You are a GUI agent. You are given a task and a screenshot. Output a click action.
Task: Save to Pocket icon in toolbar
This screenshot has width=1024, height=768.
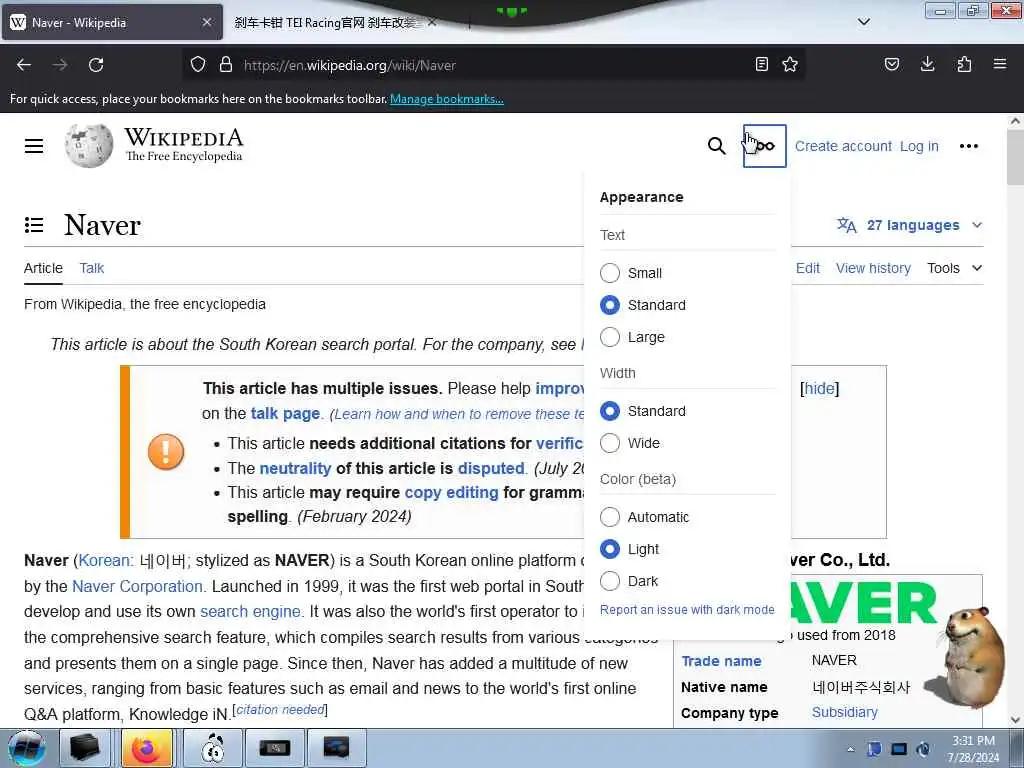(x=891, y=64)
